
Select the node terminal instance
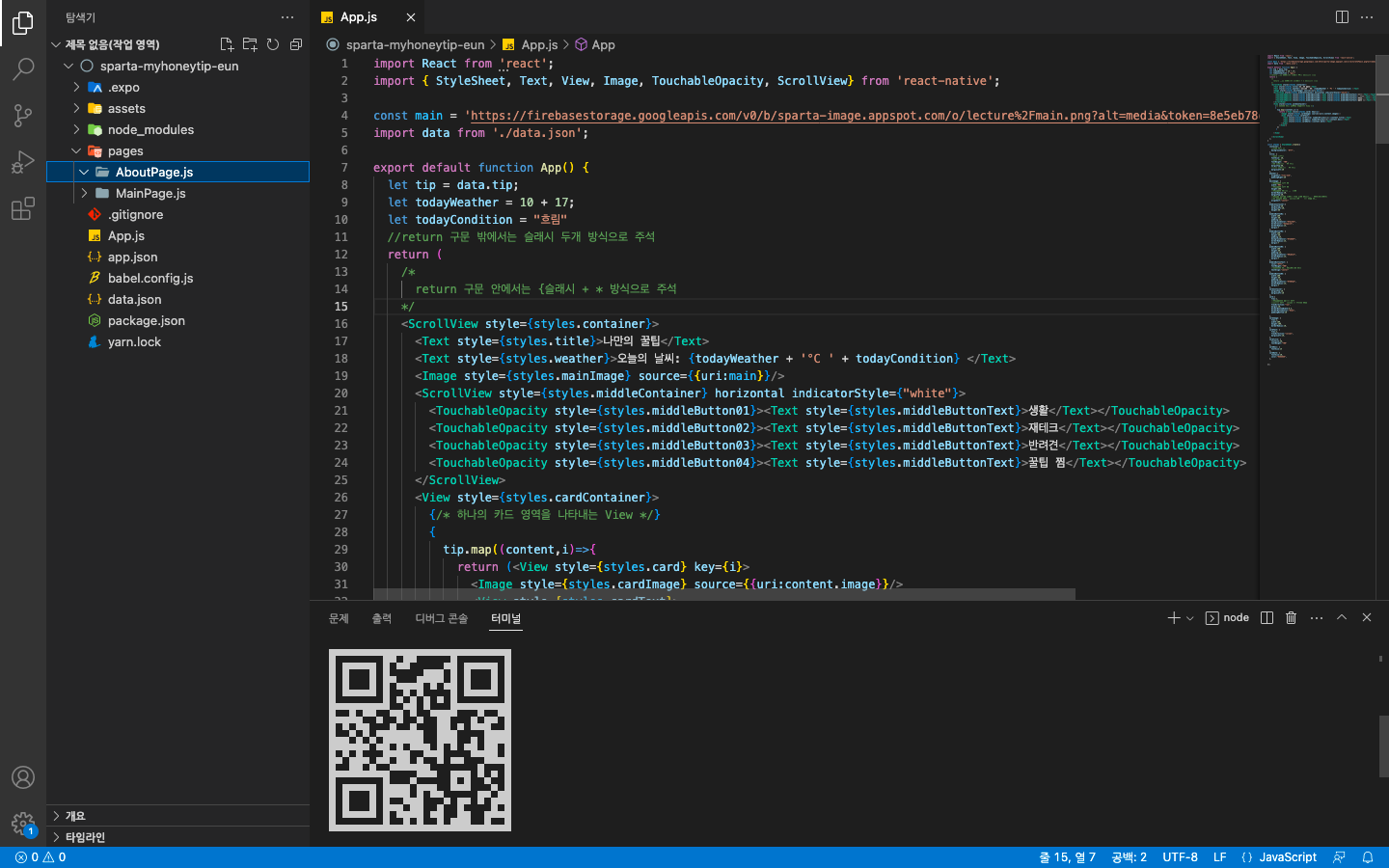(x=1227, y=617)
